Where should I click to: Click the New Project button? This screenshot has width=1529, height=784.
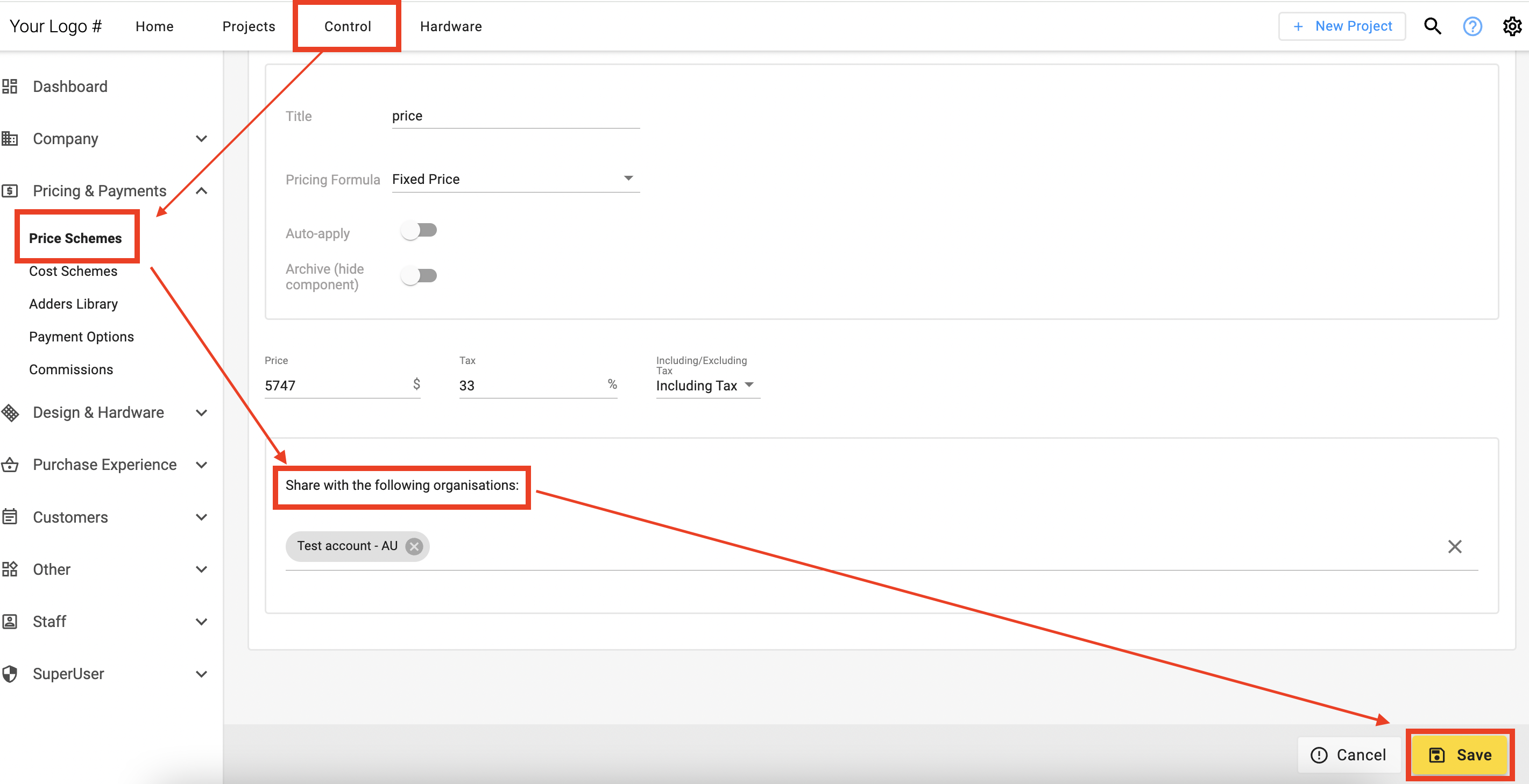(x=1342, y=26)
